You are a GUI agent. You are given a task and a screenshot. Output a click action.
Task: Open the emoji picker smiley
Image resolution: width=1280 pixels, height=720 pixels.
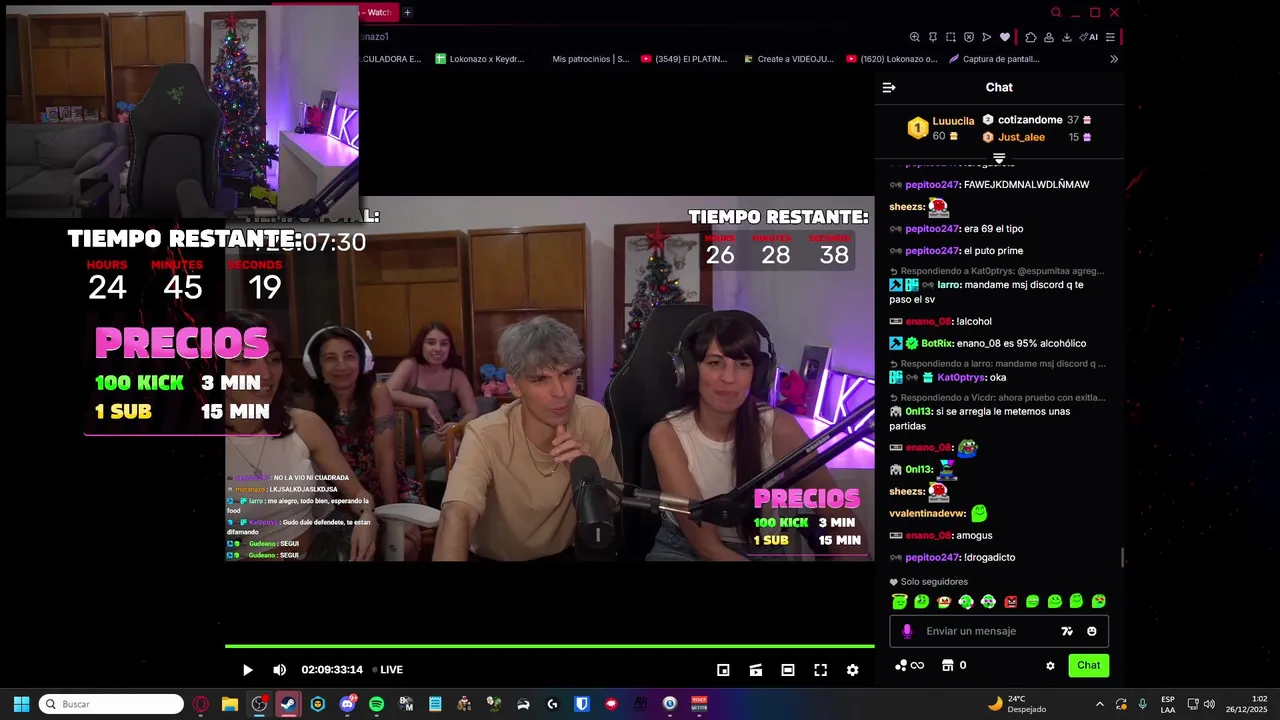pos(1092,631)
